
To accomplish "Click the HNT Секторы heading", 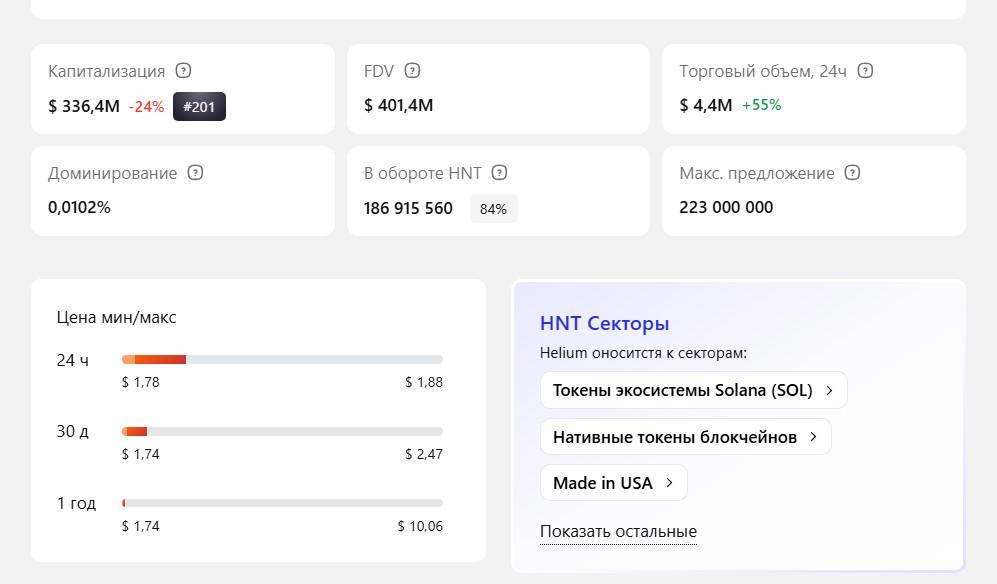I will [604, 323].
